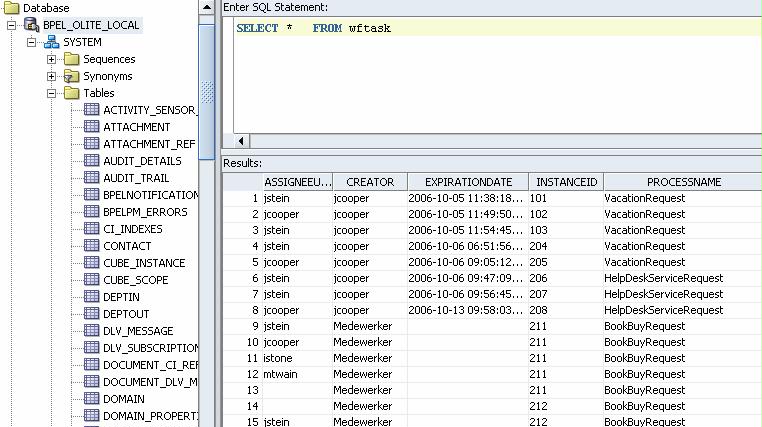This screenshot has width=762, height=427.
Task: Click instance ID cell 204
Action: [x=538, y=246]
